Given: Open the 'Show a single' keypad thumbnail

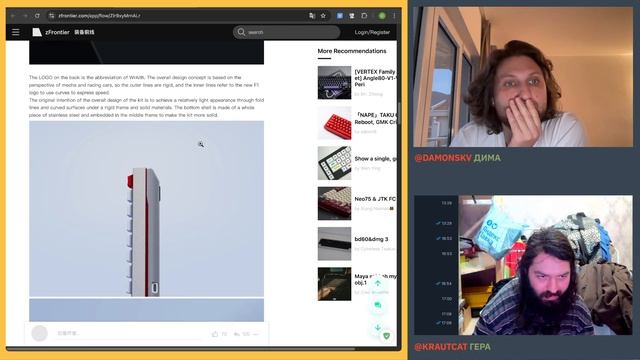Looking at the screenshot, I should pos(334,163).
